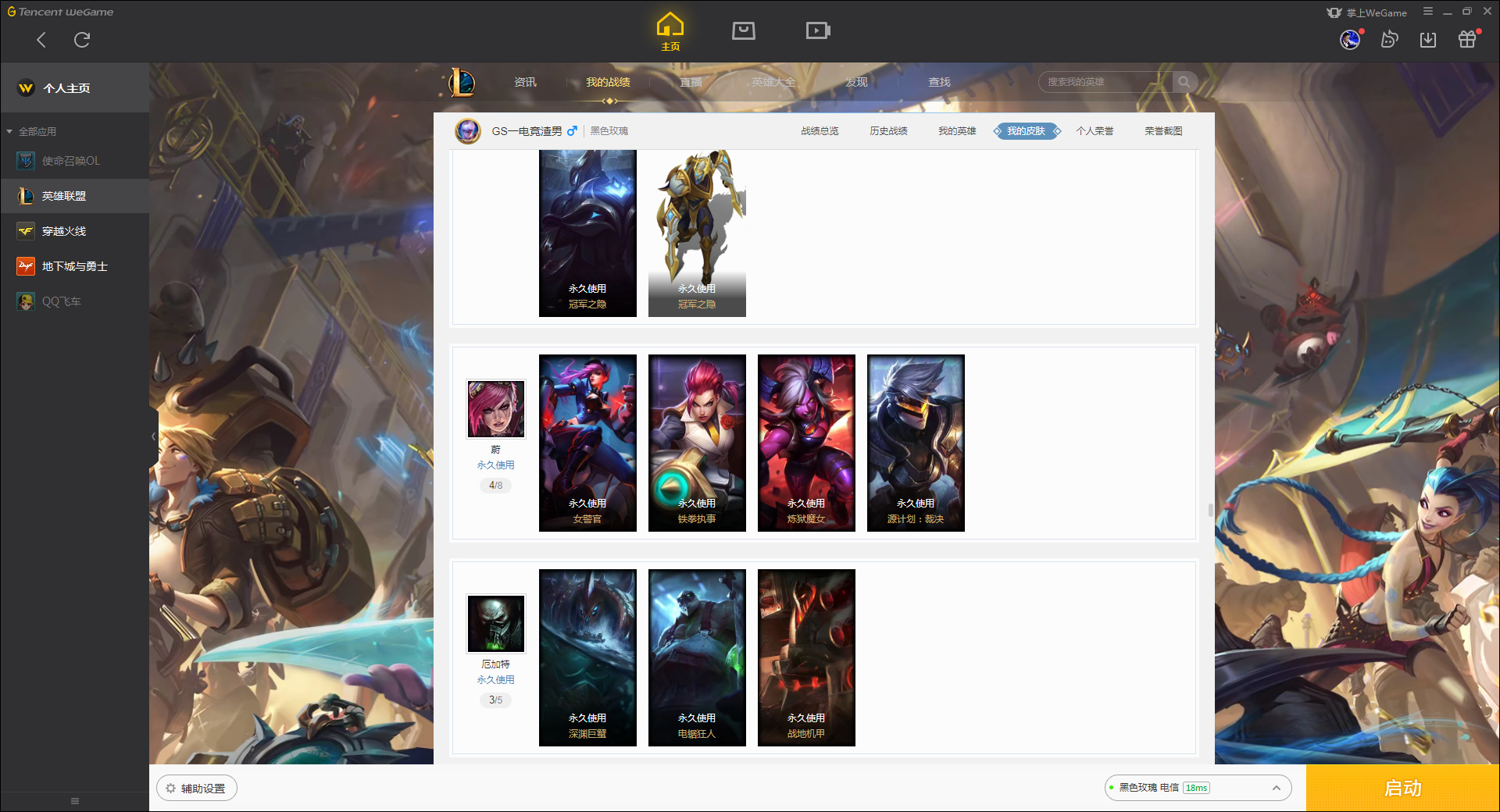1500x812 pixels.
Task: Click the 厄加特 champion portrait
Action: pyautogui.click(x=496, y=624)
